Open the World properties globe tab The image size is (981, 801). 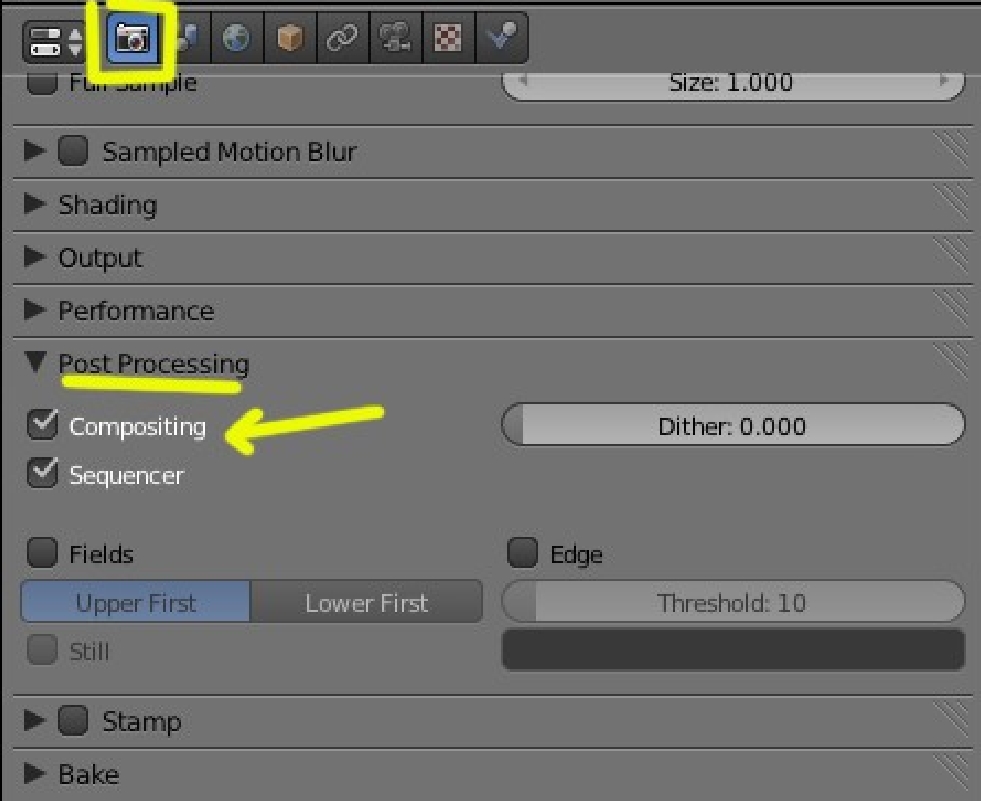(236, 39)
